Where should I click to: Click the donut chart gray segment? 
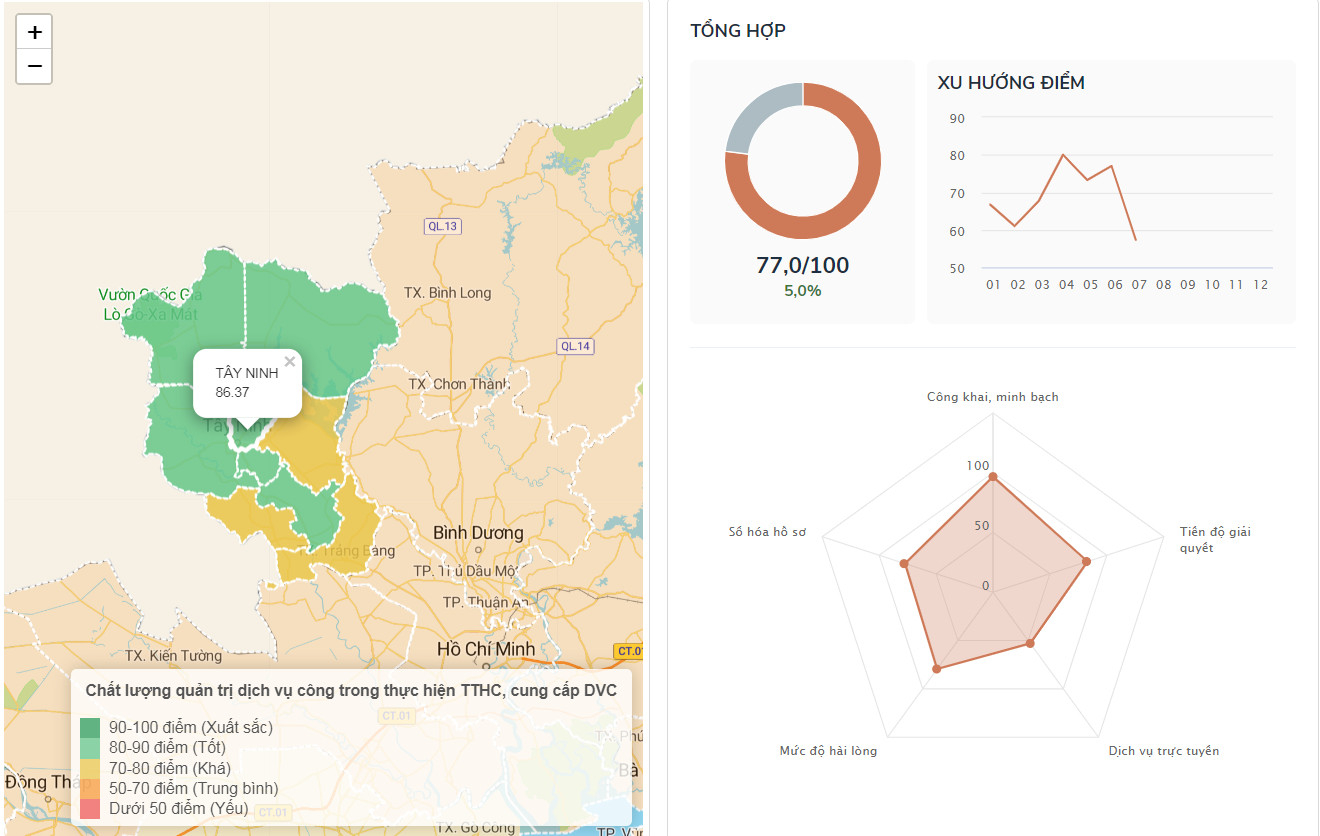pyautogui.click(x=757, y=113)
